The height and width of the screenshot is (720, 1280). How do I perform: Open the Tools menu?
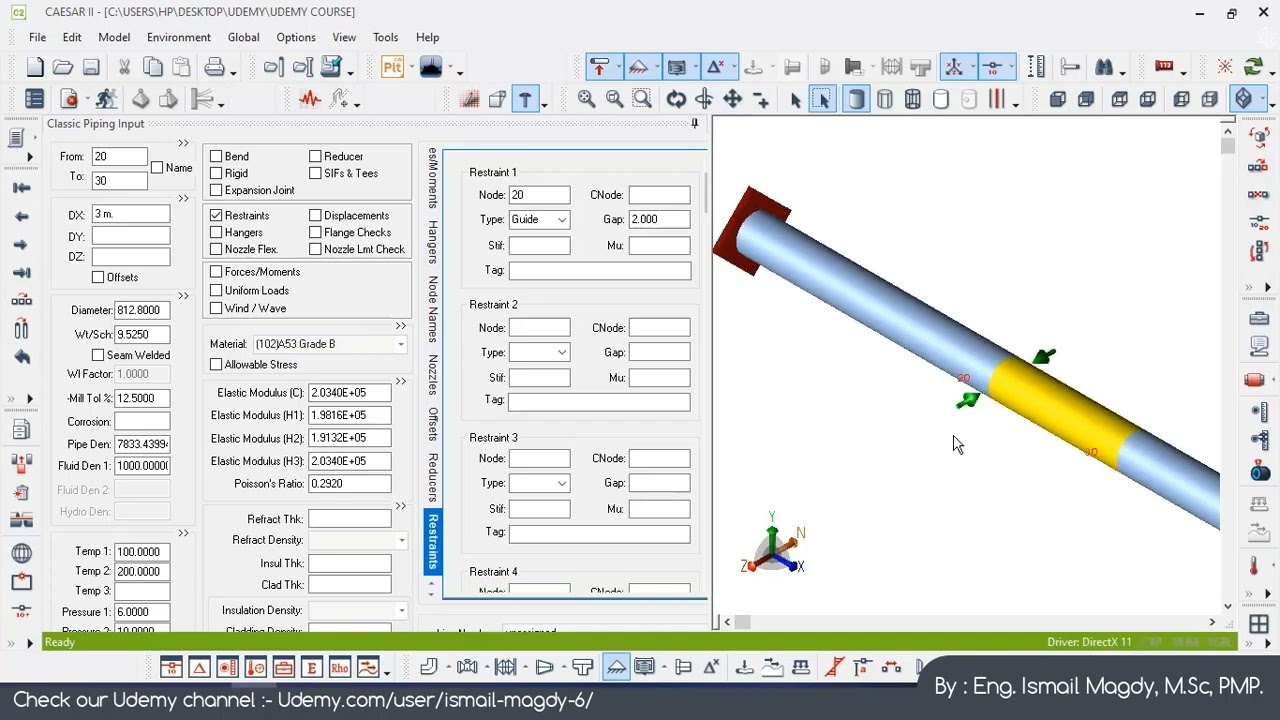click(385, 37)
